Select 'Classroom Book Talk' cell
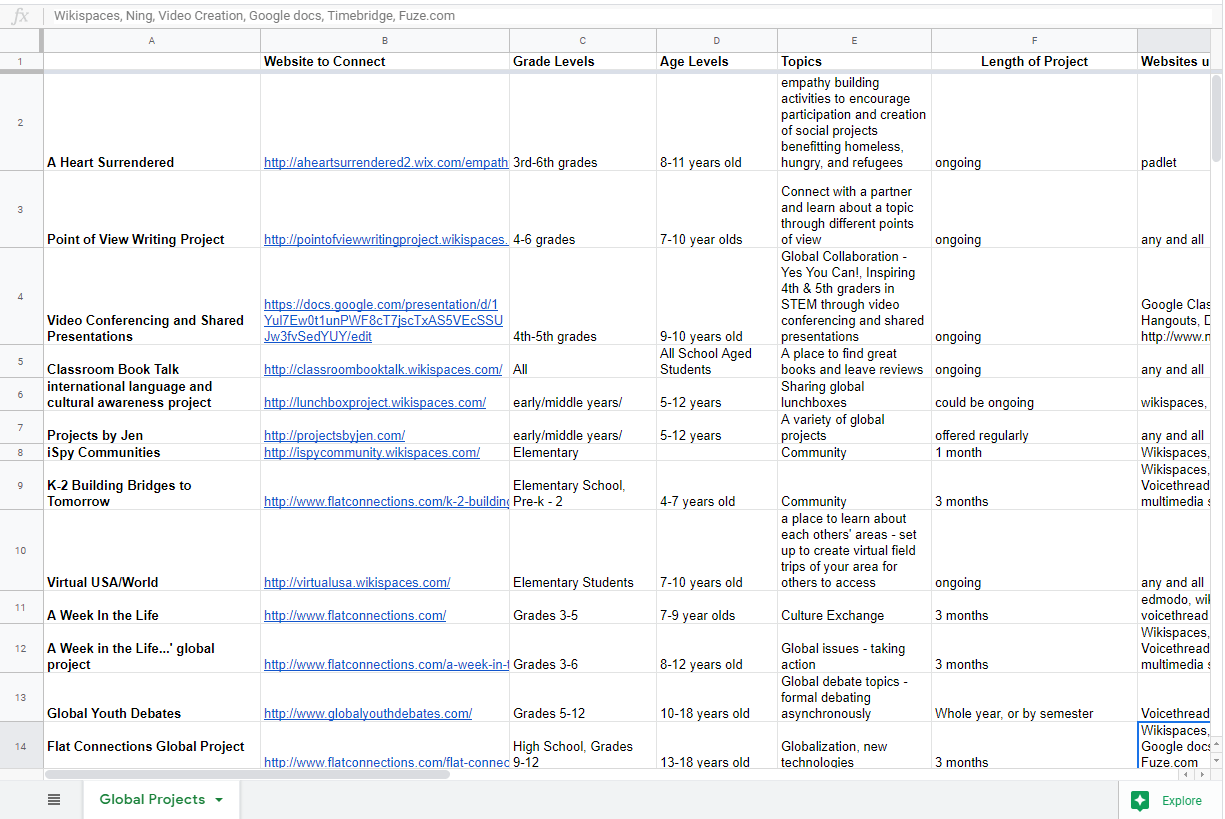Screen dimensions: 1225x819 click(152, 361)
